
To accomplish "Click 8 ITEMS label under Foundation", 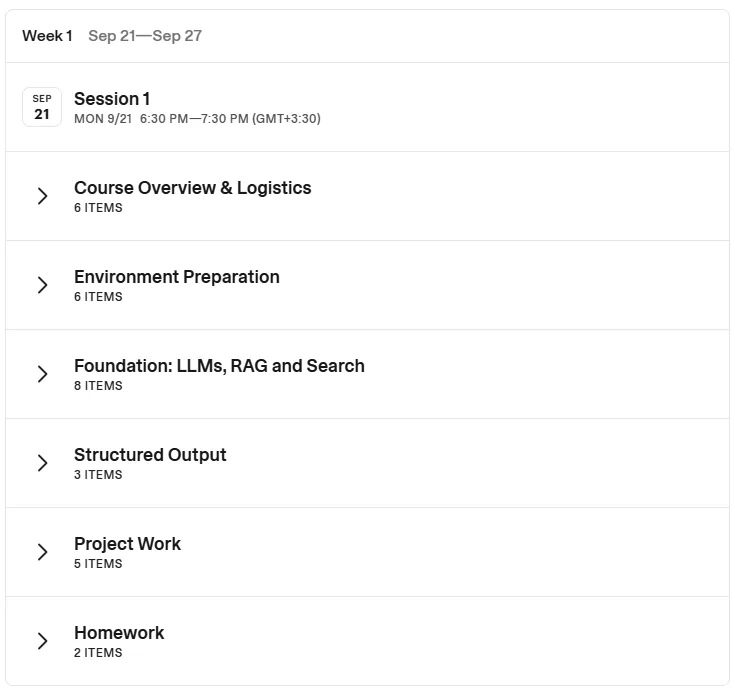I will [x=98, y=386].
